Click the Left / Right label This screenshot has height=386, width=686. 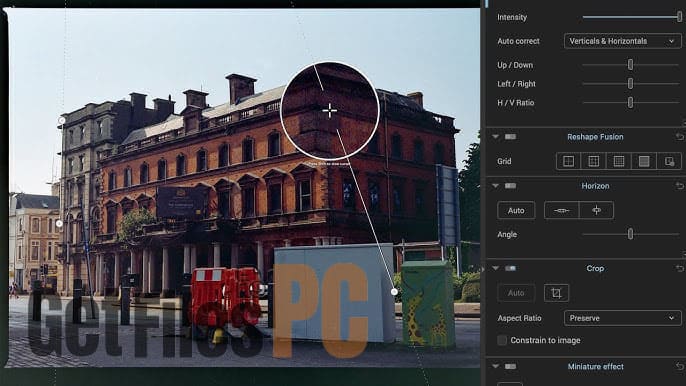516,84
